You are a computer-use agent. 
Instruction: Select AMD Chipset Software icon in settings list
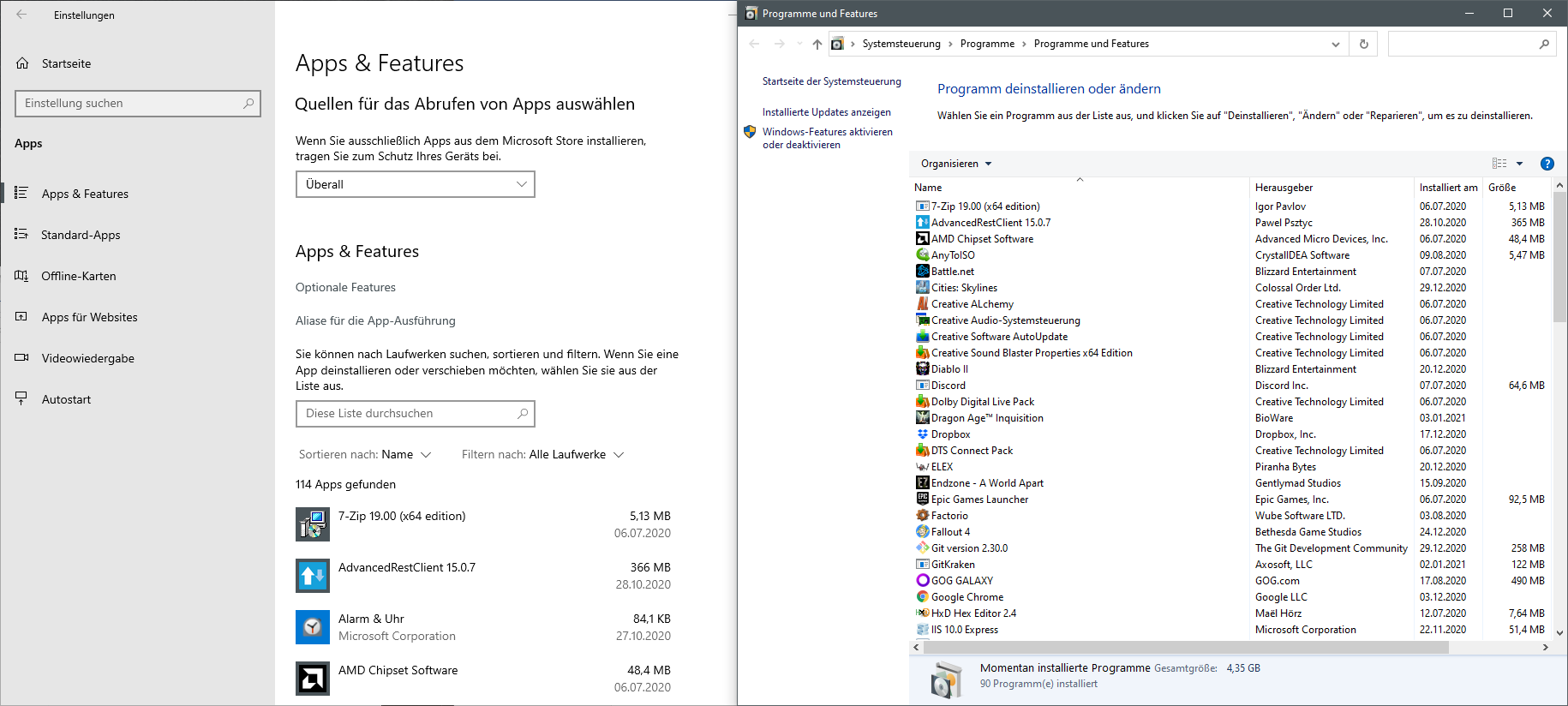(x=313, y=679)
